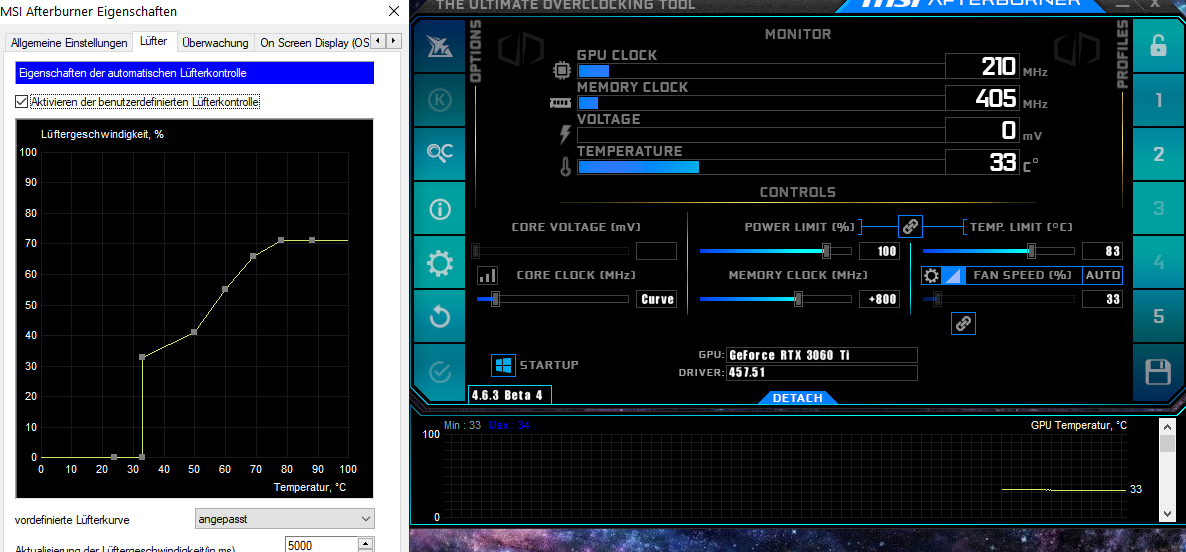
Task: Click the GPU name field GeForce RTX 3060 Ti
Action: (x=821, y=355)
